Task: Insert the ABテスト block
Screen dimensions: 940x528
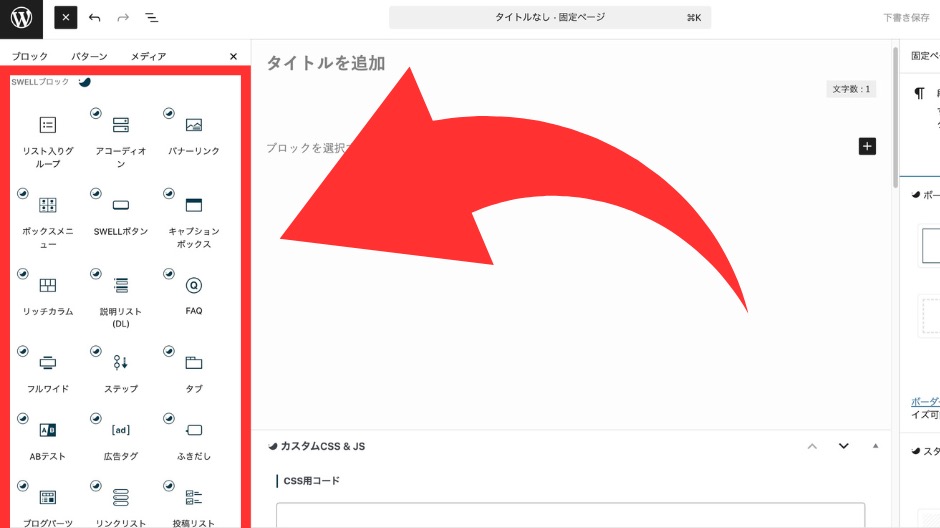Action: [48, 438]
